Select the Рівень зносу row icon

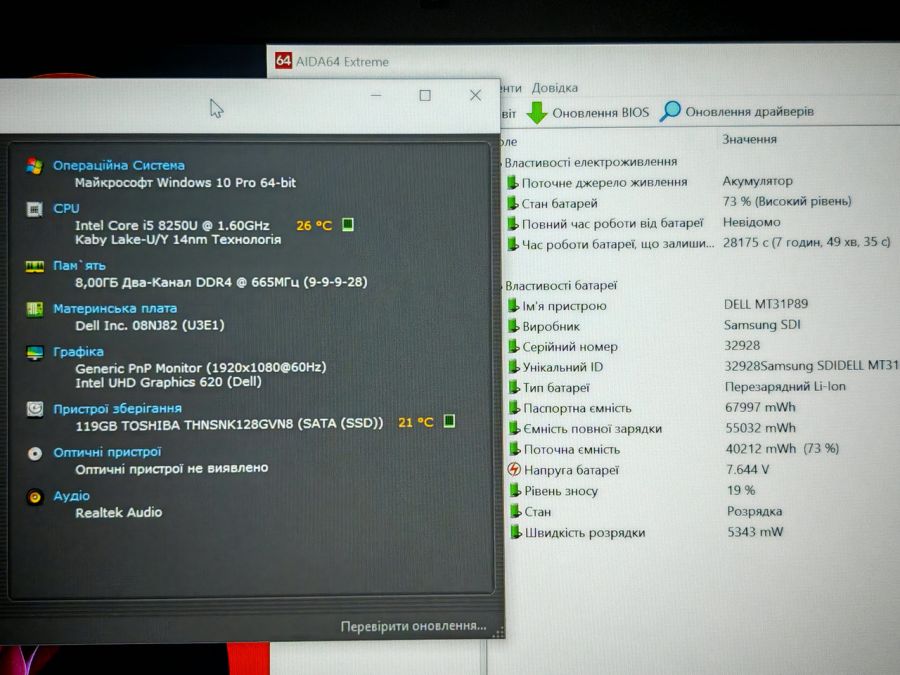pos(515,491)
